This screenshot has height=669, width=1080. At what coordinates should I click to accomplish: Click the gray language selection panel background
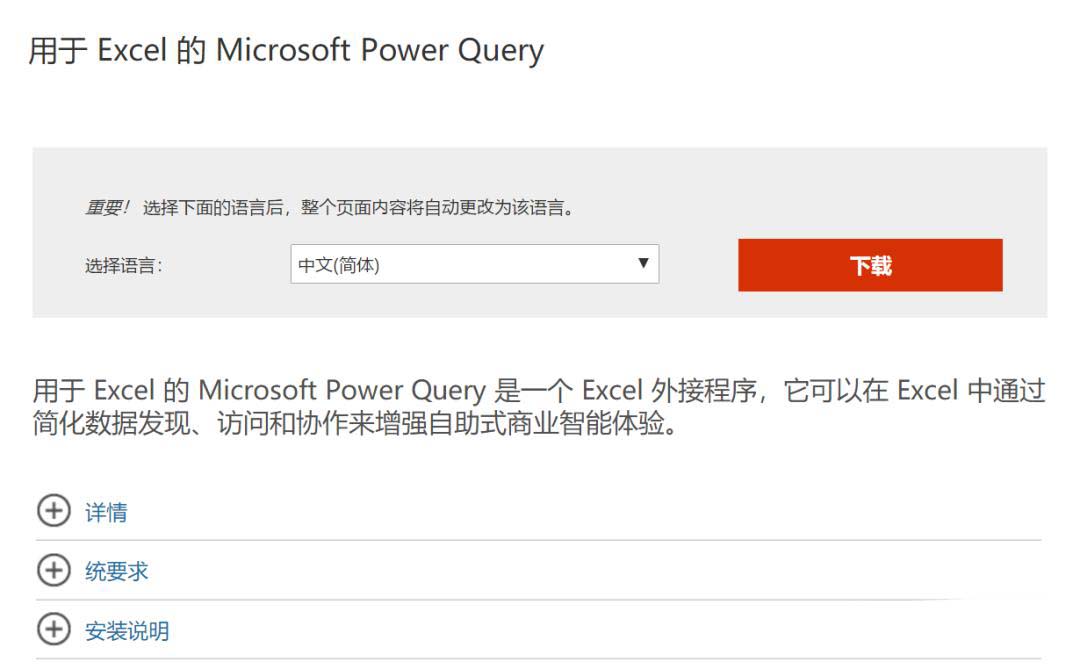click(539, 172)
